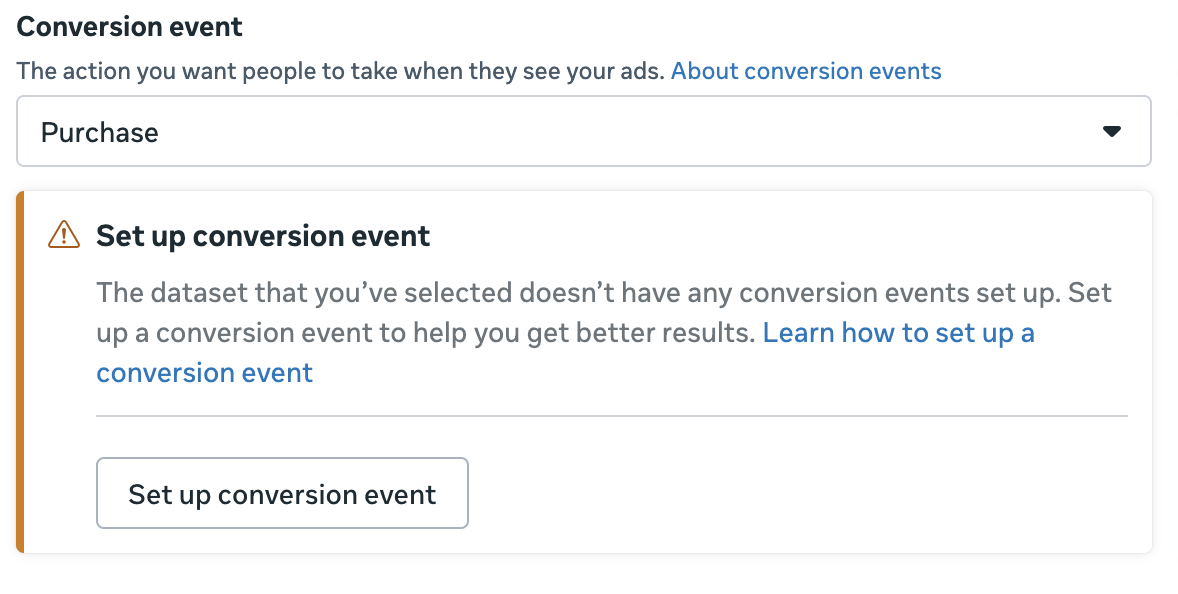Image resolution: width=1178 pixels, height=594 pixels.
Task: Click the orange stripe on the alert card
Action: pos(20,372)
